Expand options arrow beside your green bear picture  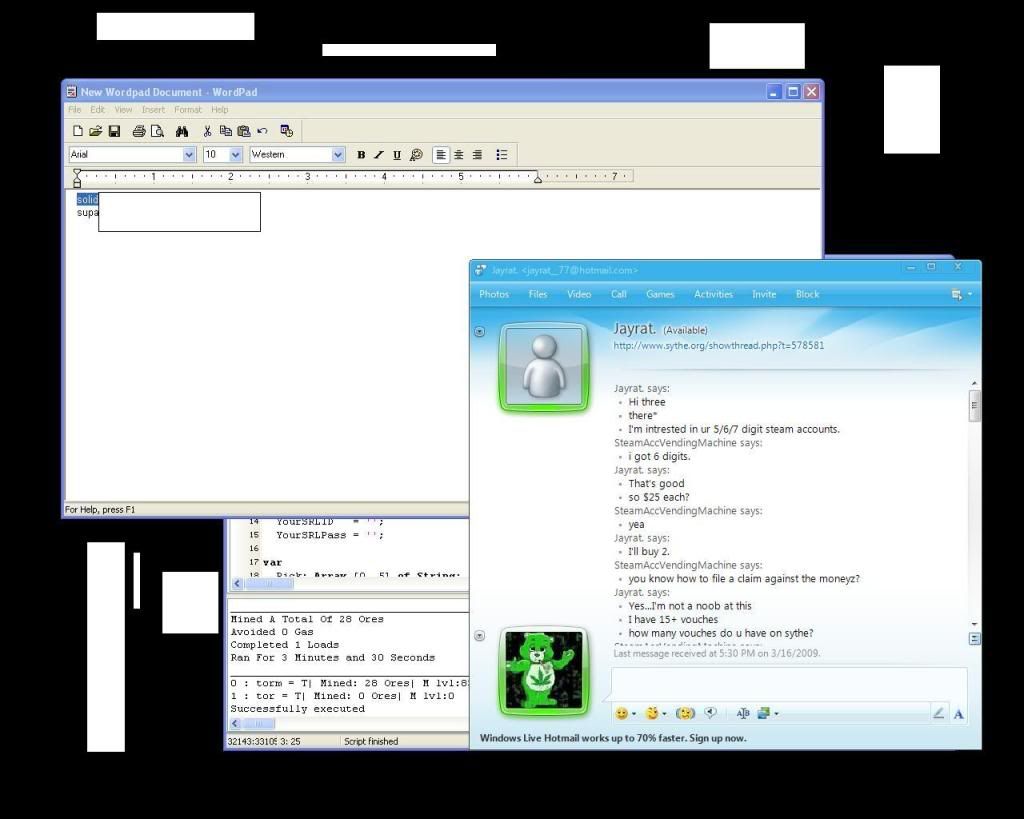click(479, 635)
